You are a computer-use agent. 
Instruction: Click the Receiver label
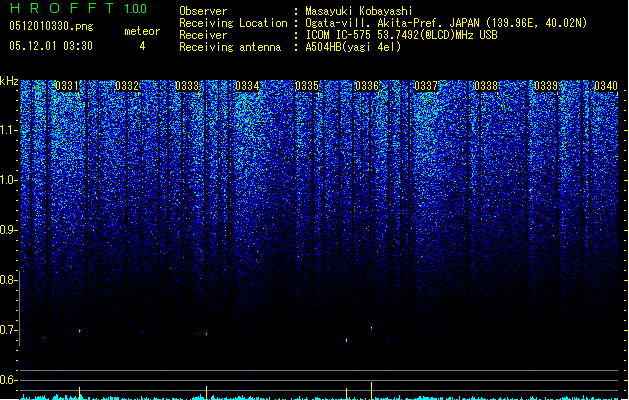[x=203, y=35]
